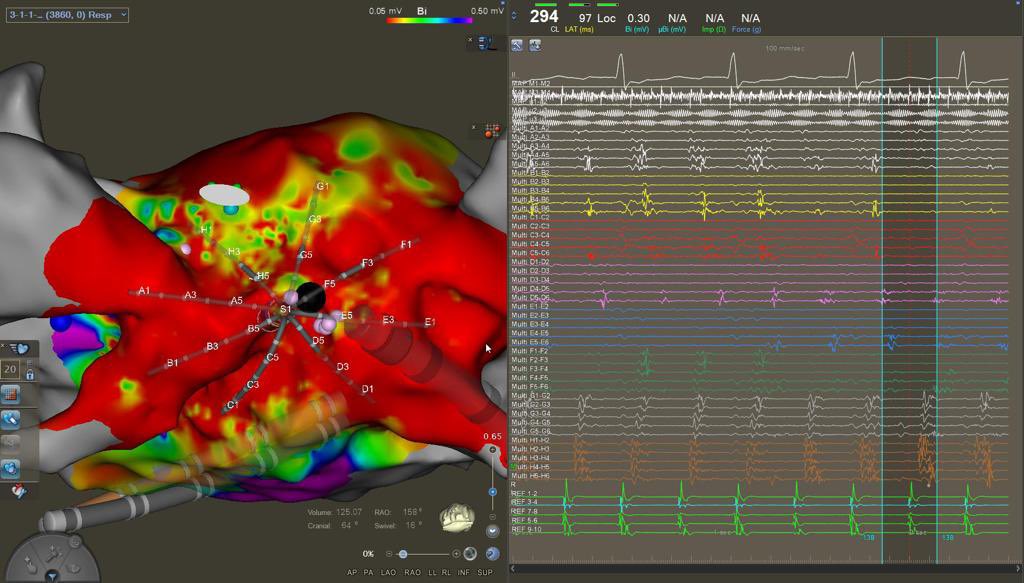
Task: Toggle the padlock lock icon
Action: pos(29,373)
